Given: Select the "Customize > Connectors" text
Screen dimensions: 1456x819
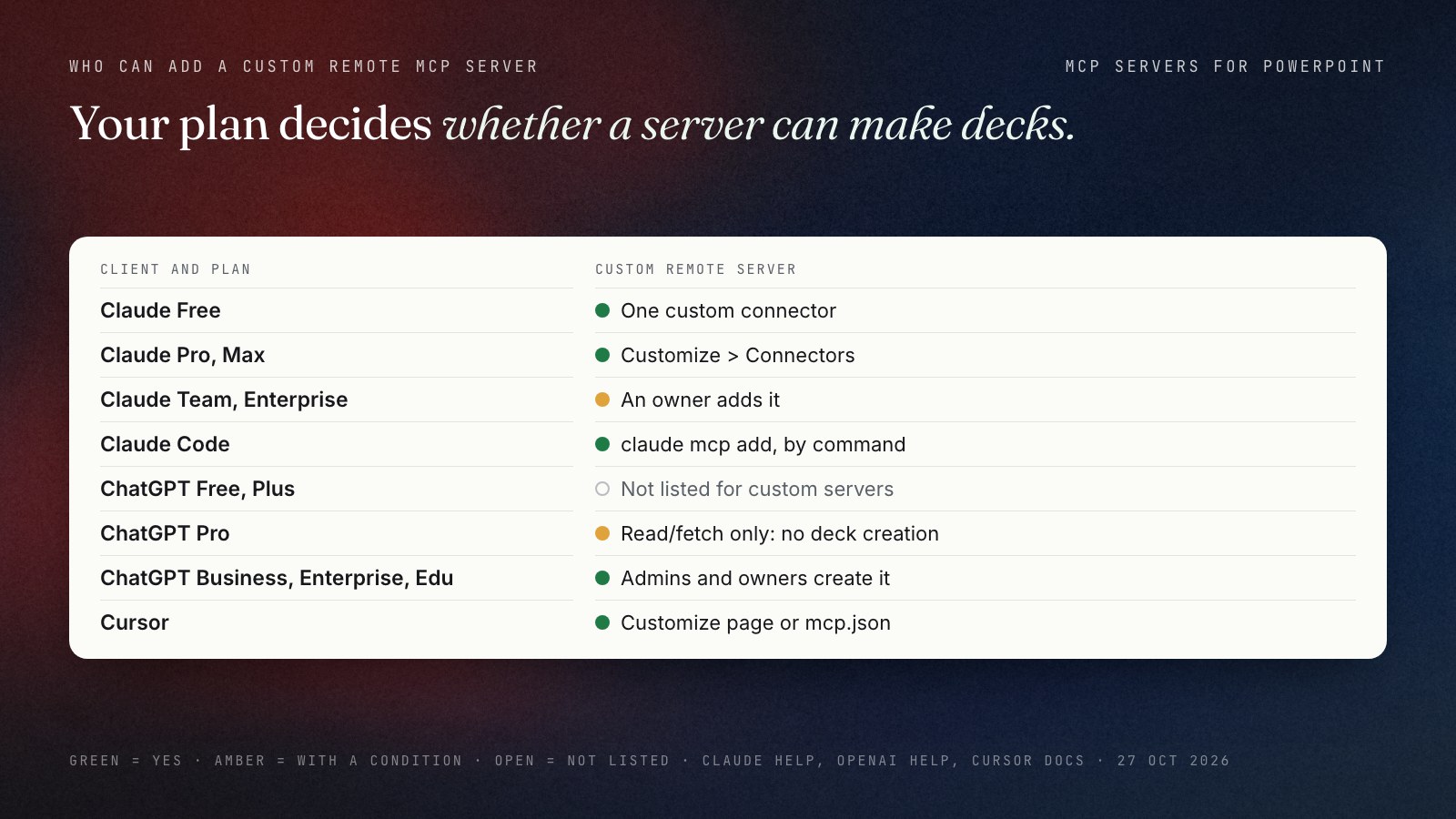Looking at the screenshot, I should pos(738,355).
